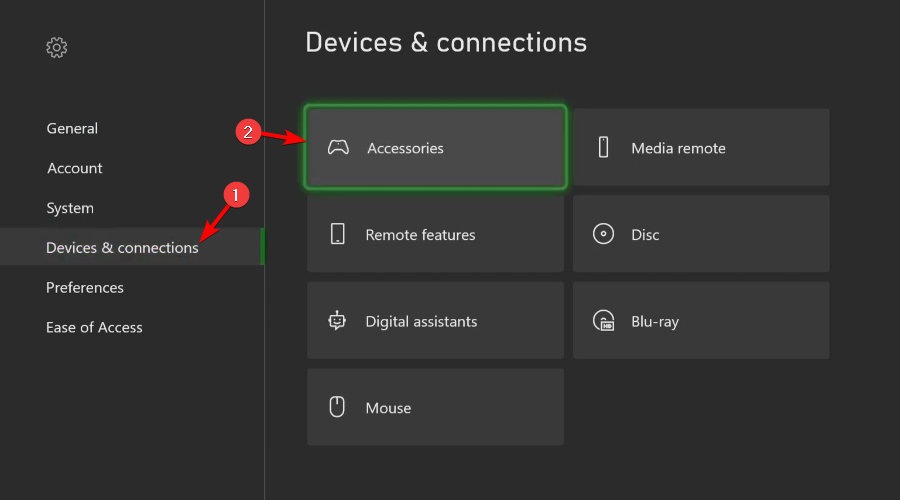Click the Remote features phone icon

point(338,235)
